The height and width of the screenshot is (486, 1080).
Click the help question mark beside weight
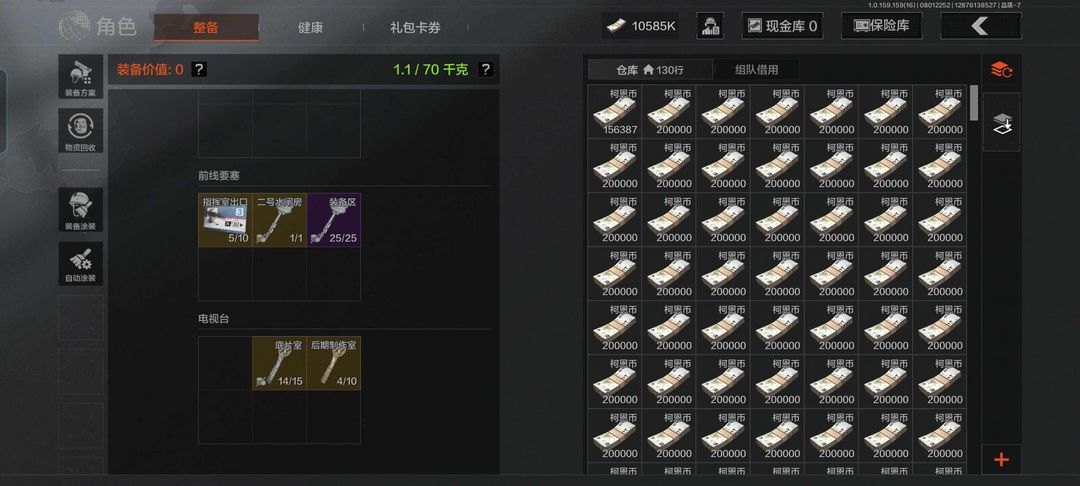coord(486,69)
